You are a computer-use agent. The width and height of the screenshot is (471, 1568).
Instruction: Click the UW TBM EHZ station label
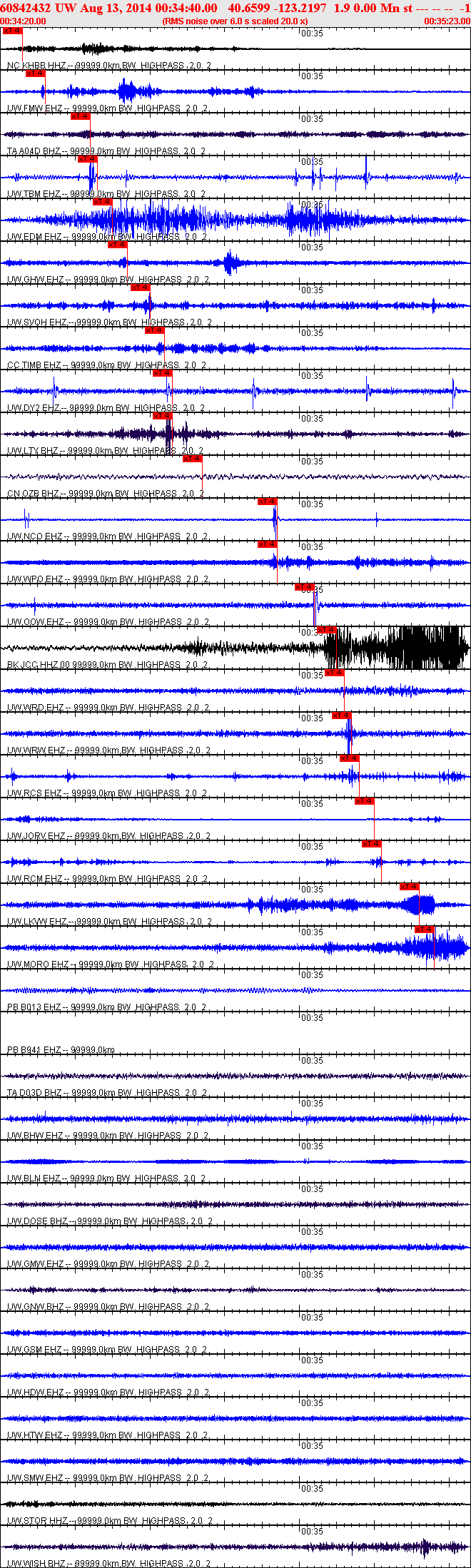click(x=107, y=194)
